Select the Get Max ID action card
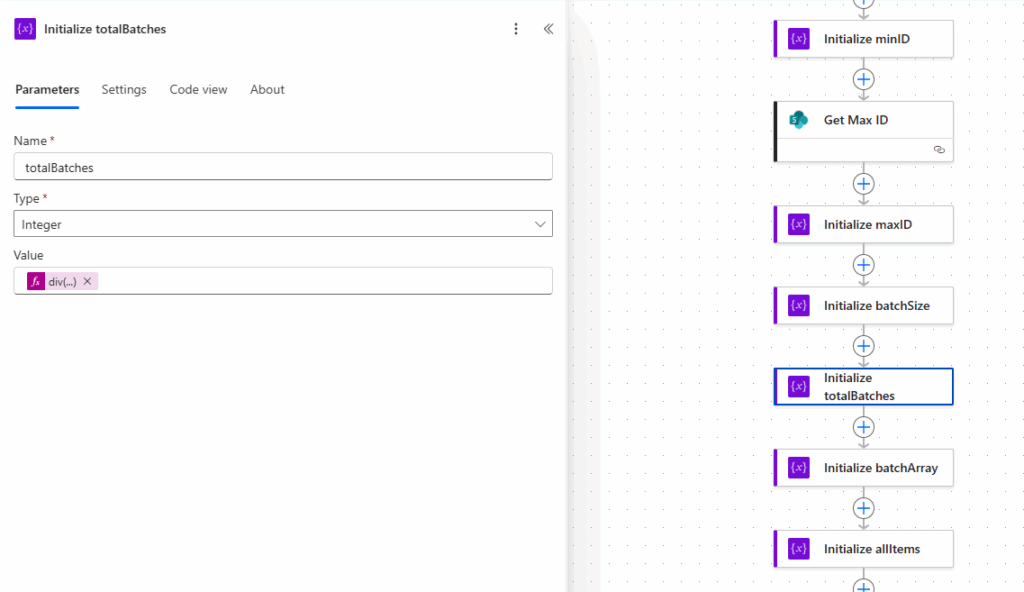Screen dimensions: 1024x592 click(x=863, y=131)
